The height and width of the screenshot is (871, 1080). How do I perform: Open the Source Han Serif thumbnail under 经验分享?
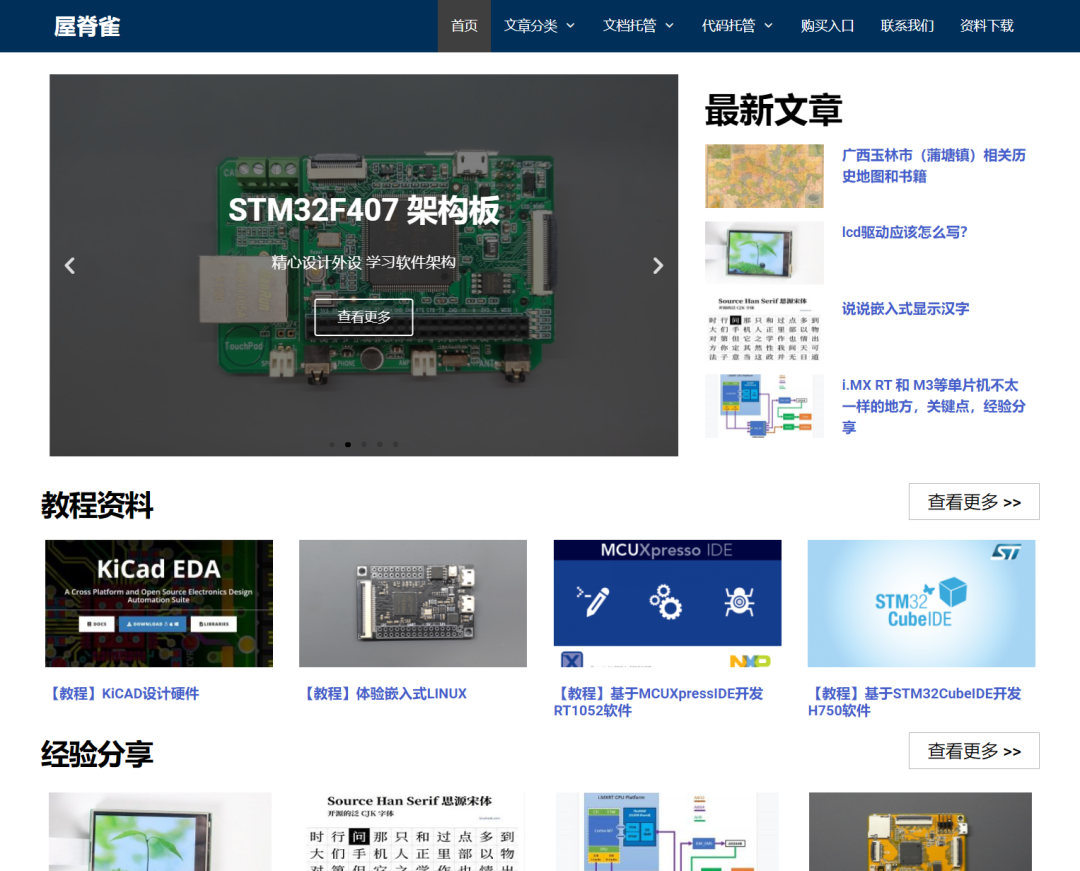tap(413, 832)
